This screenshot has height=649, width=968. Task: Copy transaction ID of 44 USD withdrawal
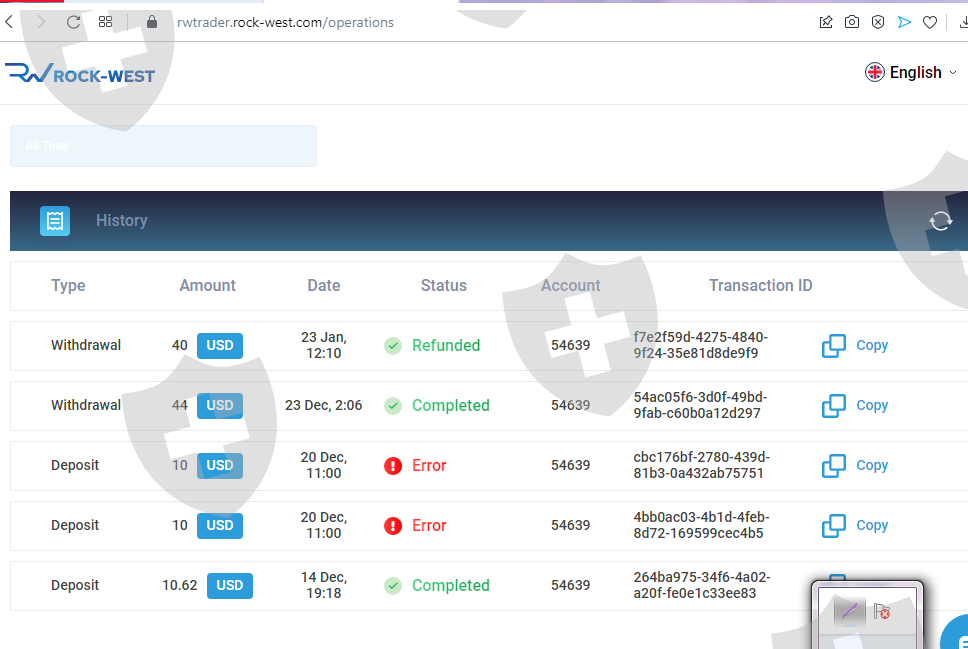pyautogui.click(x=854, y=406)
